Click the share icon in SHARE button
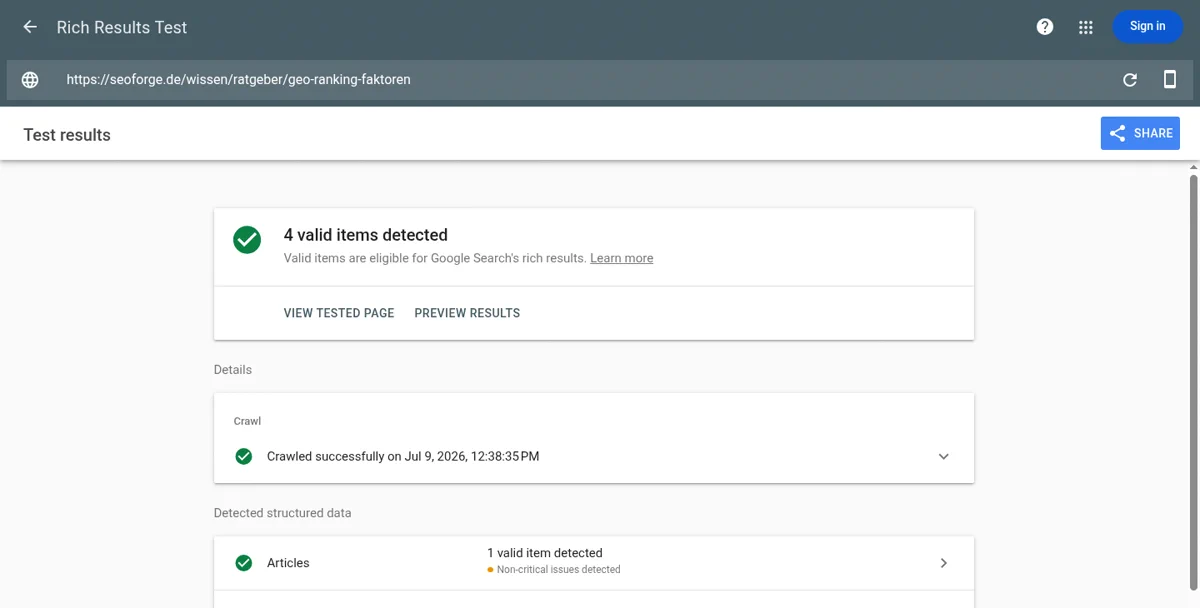The height and width of the screenshot is (608, 1200). 1118,133
